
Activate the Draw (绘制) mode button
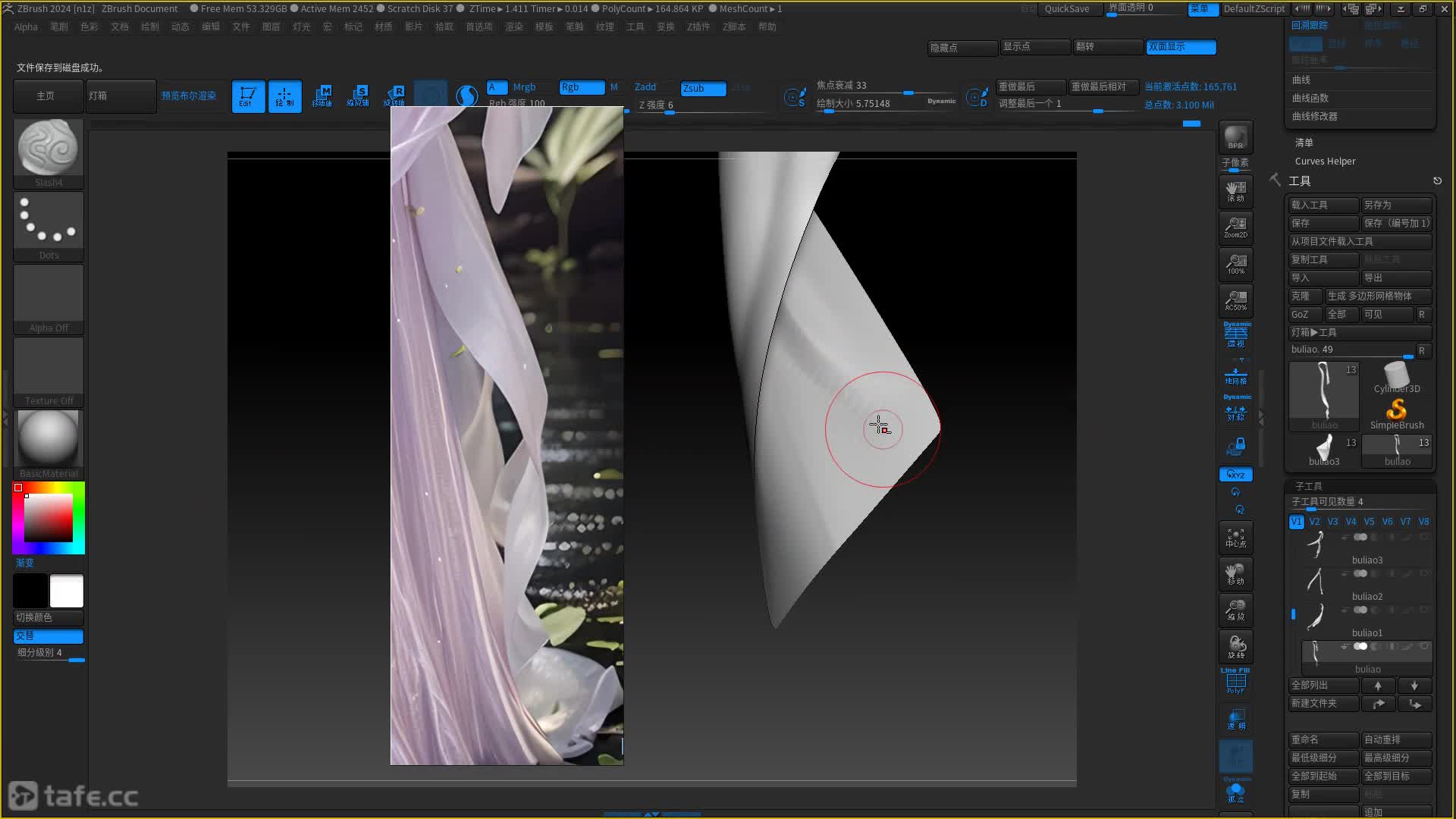(284, 96)
